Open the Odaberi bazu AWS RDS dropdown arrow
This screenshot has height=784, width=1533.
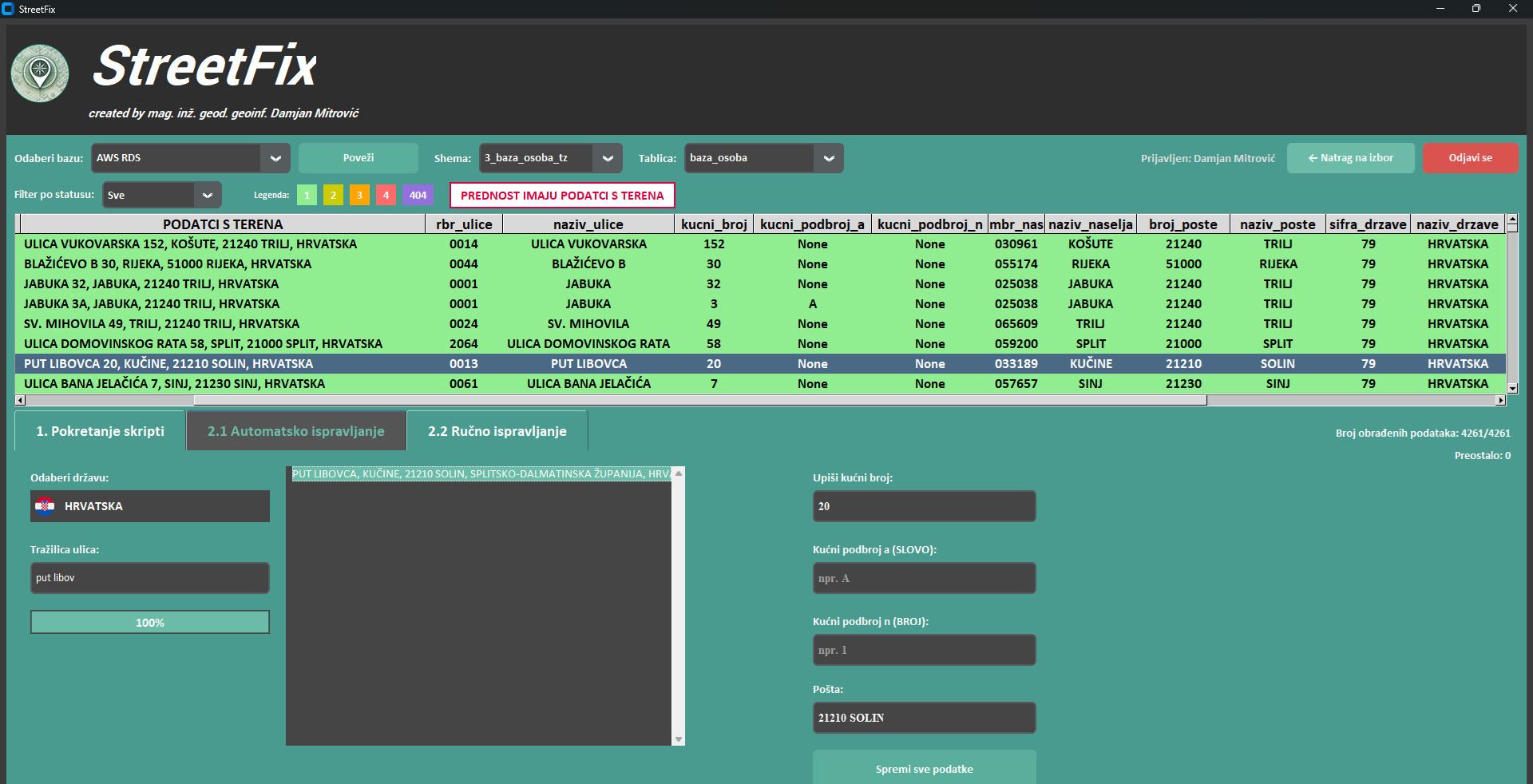[275, 158]
